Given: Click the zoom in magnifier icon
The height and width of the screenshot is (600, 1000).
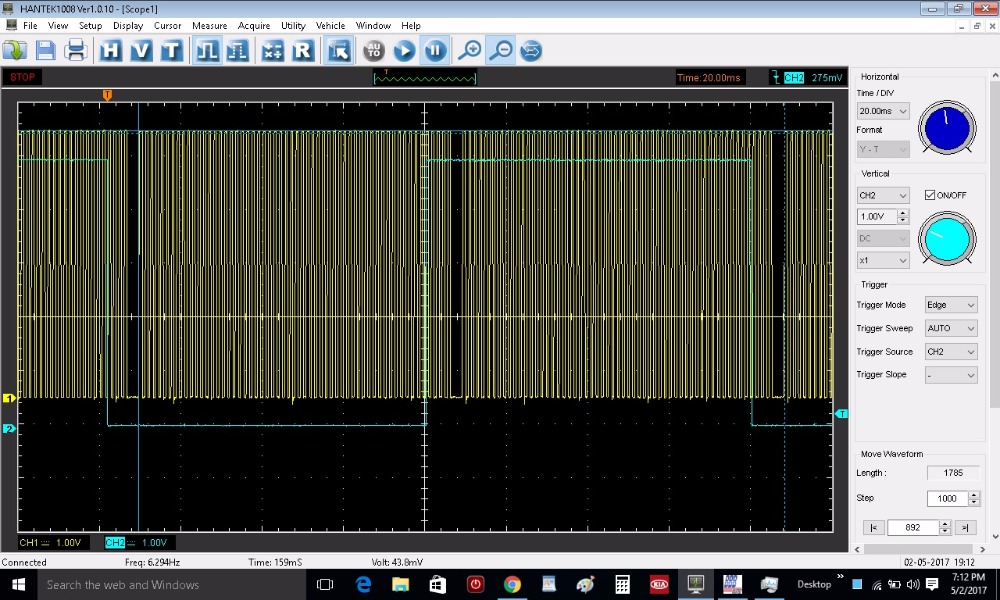Looking at the screenshot, I should (469, 50).
